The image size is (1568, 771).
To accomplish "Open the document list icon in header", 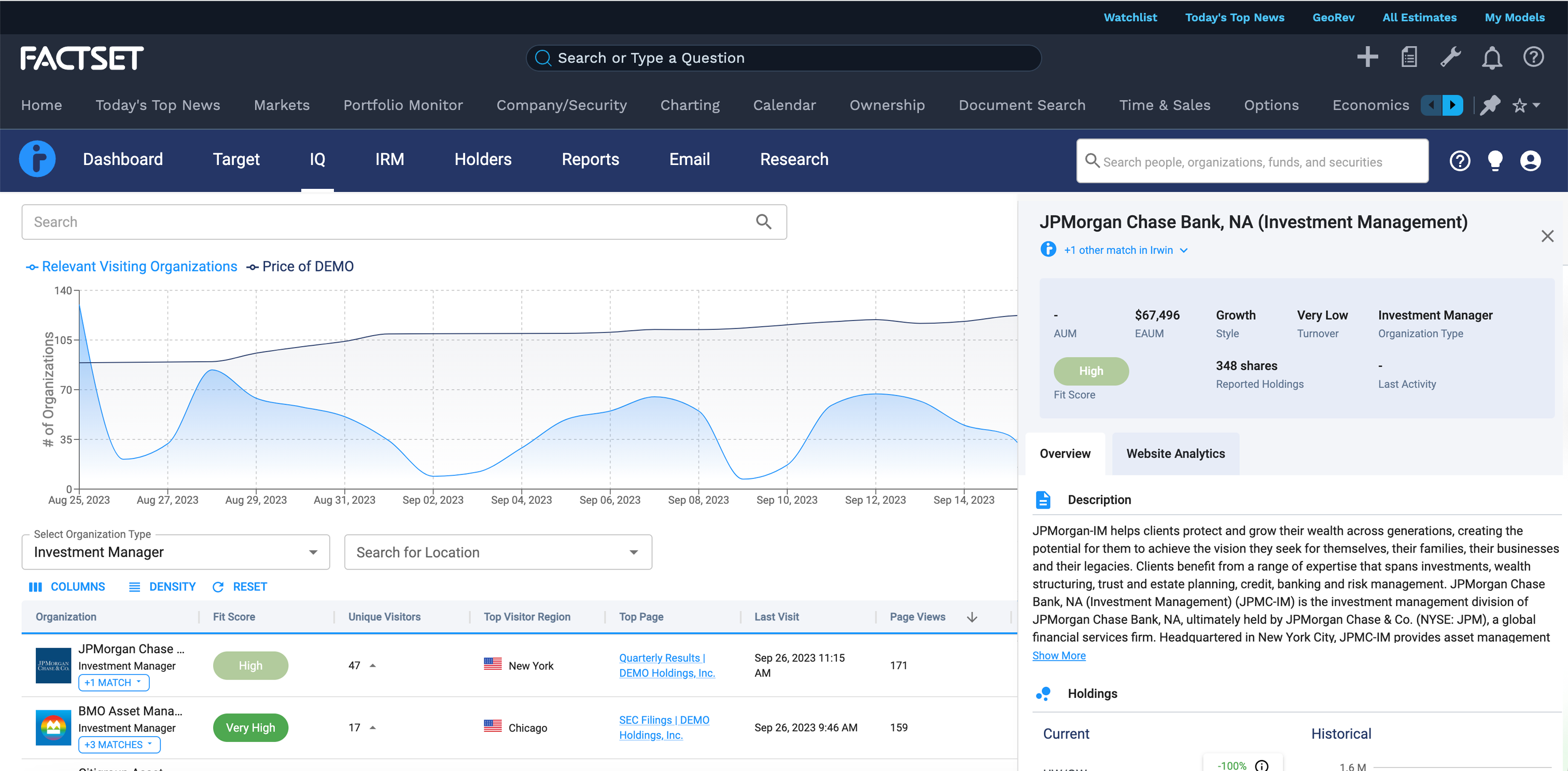I will pos(1409,57).
